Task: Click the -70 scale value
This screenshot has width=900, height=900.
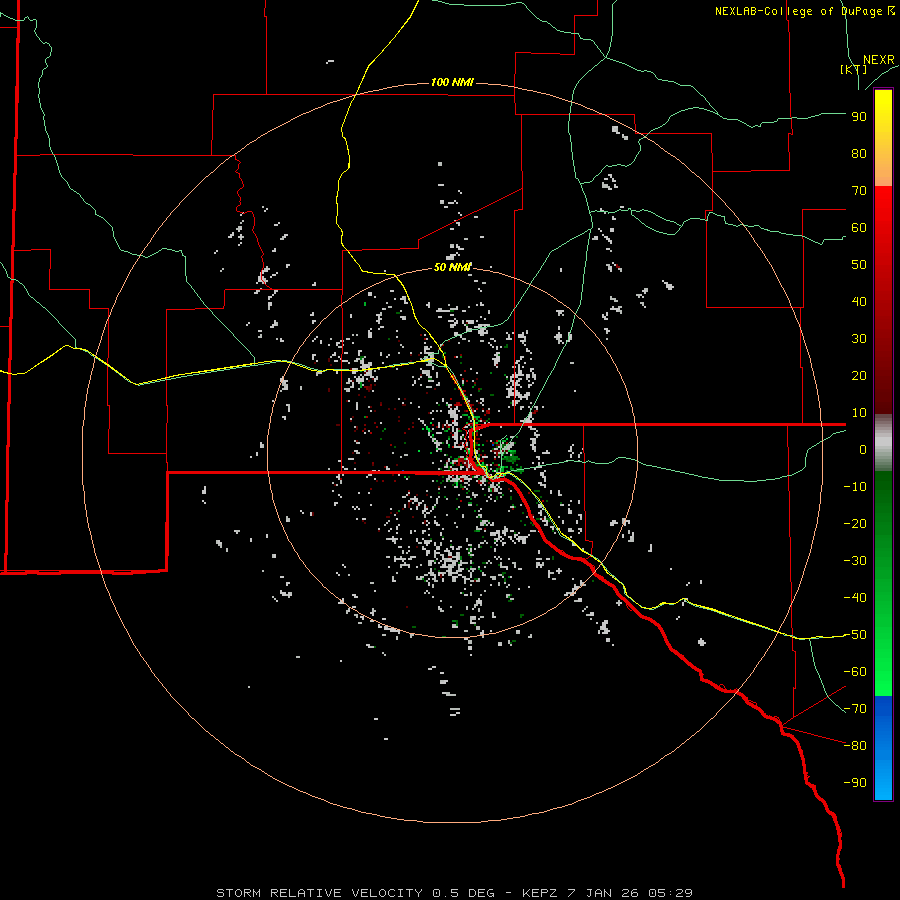Action: 855,709
